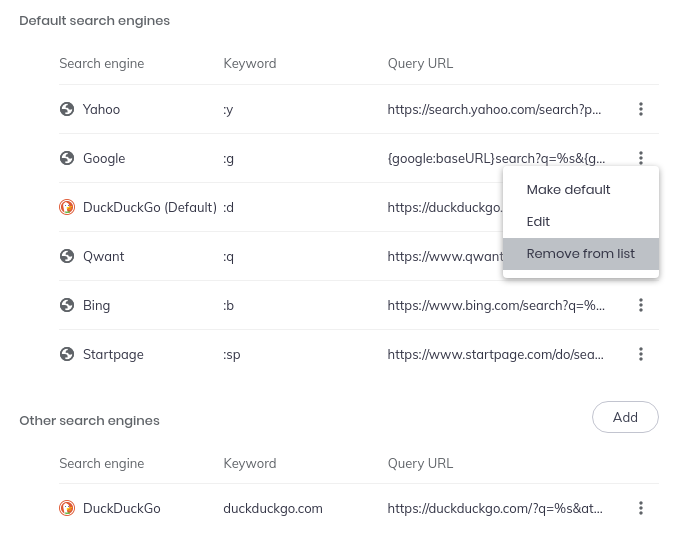Image resolution: width=678 pixels, height=545 pixels.
Task: Click the Add button for other search engines
Action: click(625, 417)
